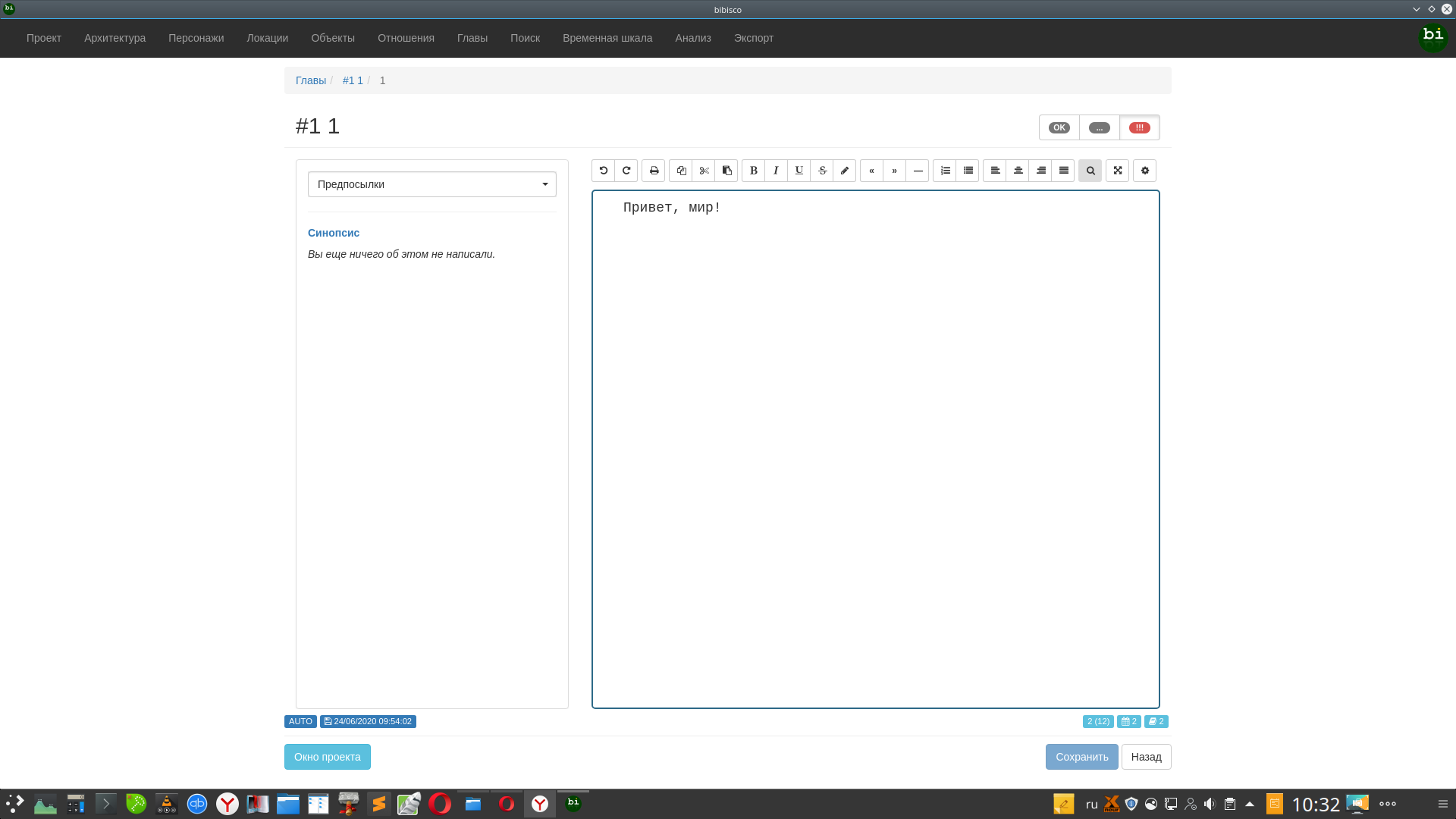Image resolution: width=1456 pixels, height=819 pixels.
Task: Click the undo icon in editor toolbar
Action: (604, 171)
